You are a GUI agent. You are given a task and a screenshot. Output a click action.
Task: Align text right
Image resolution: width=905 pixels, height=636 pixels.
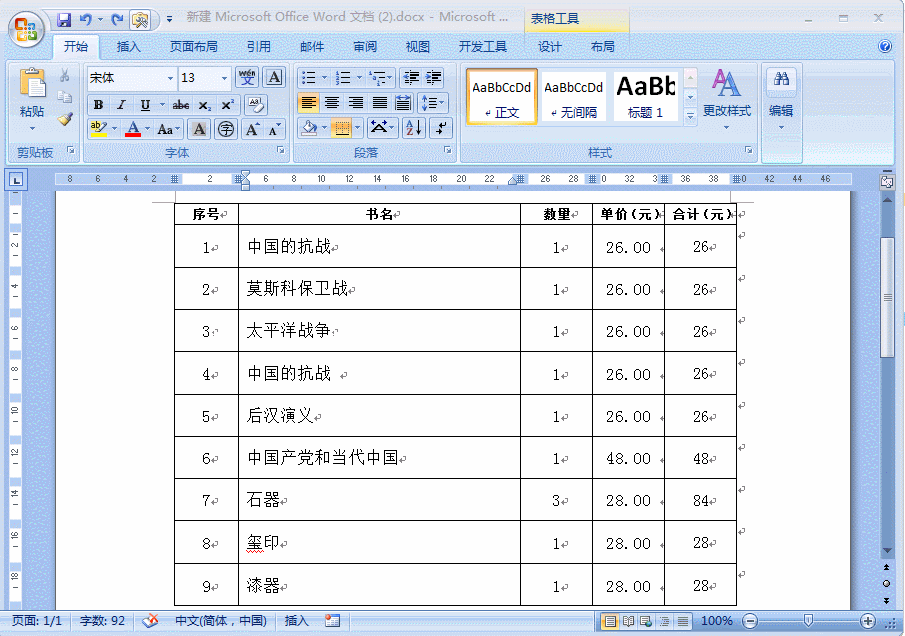point(356,103)
